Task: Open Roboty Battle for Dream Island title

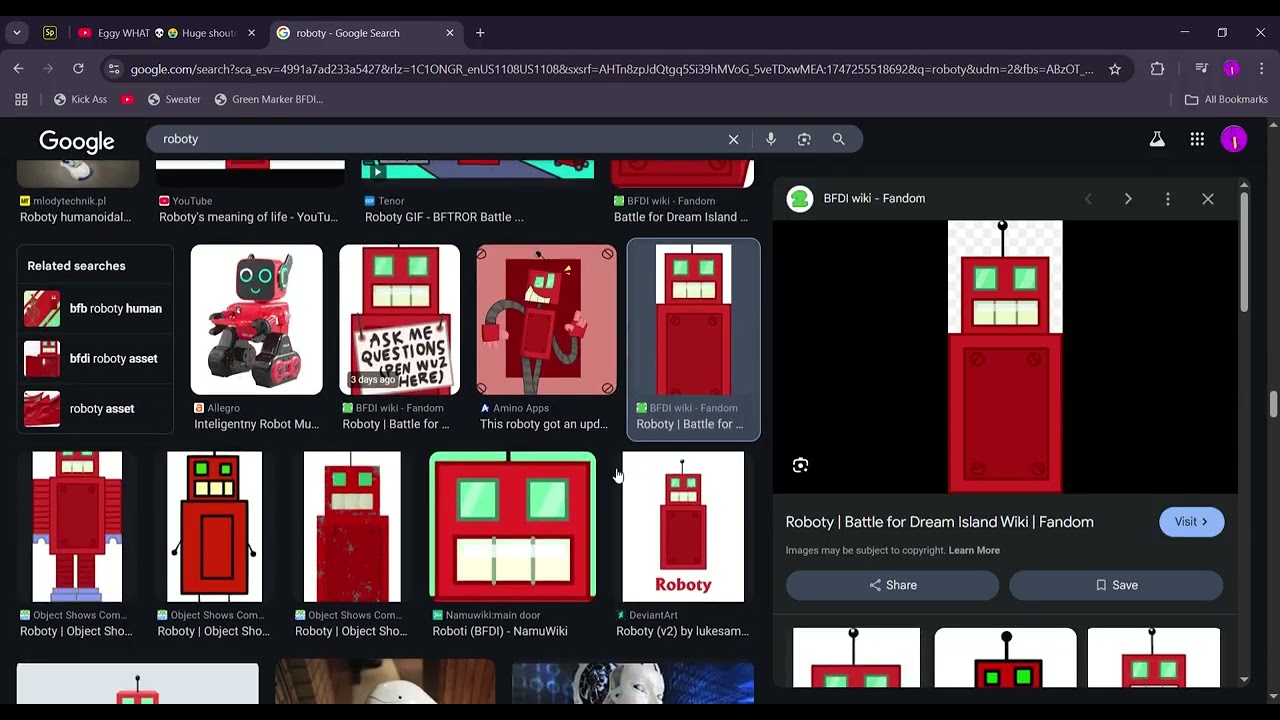Action: coord(939,522)
